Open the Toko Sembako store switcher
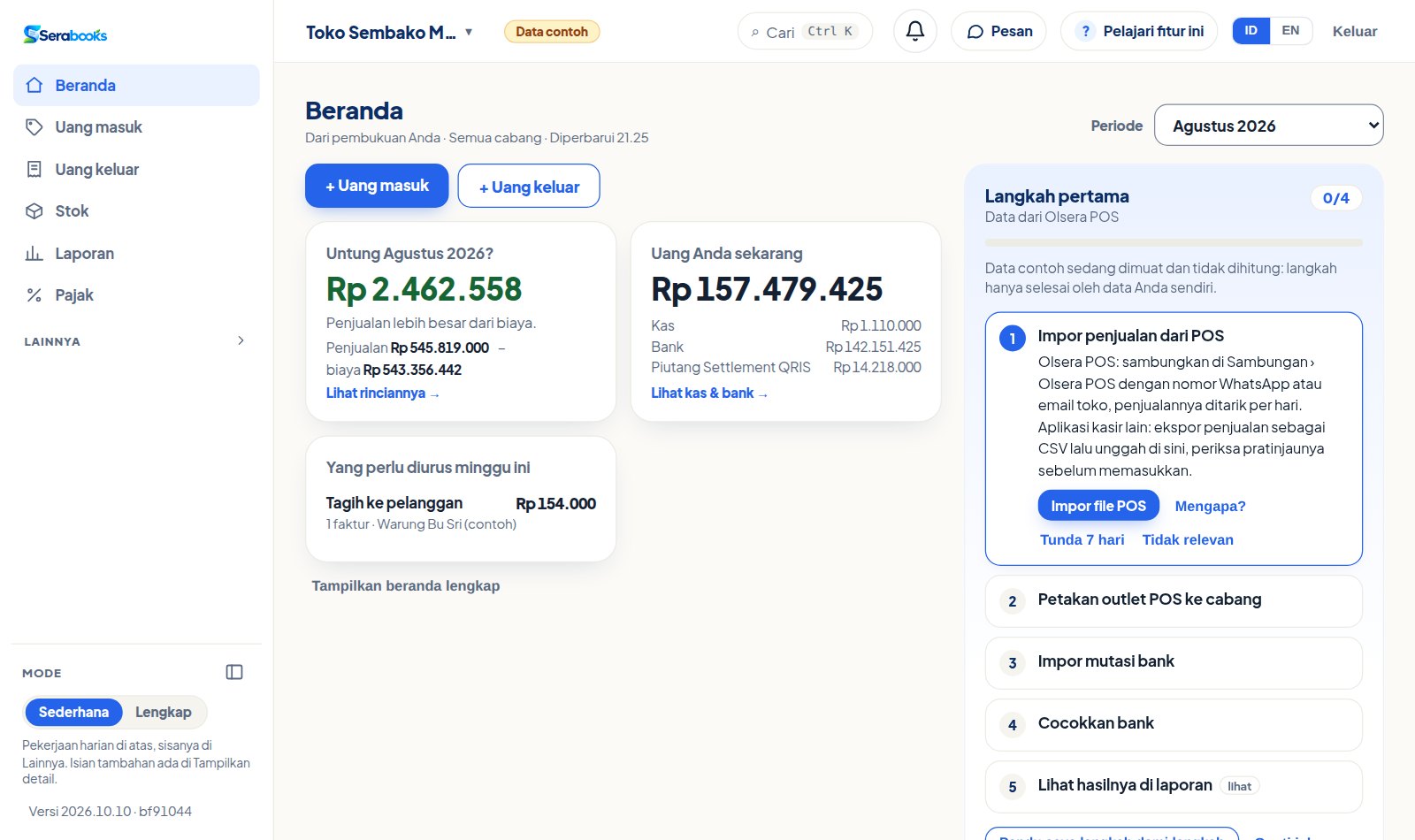 389,33
